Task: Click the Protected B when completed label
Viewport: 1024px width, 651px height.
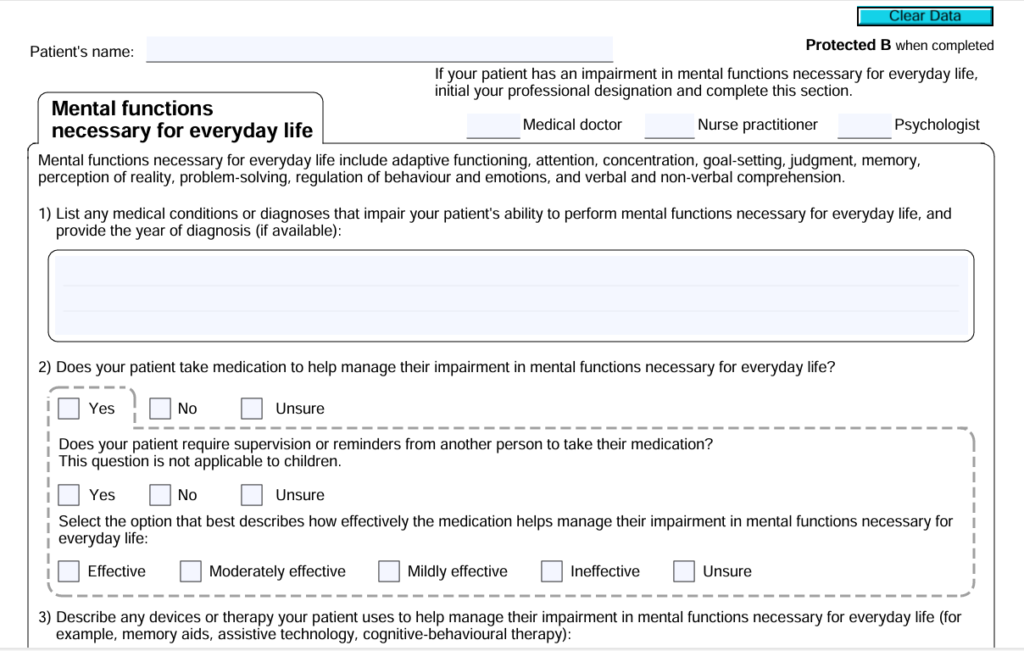Action: pos(897,45)
